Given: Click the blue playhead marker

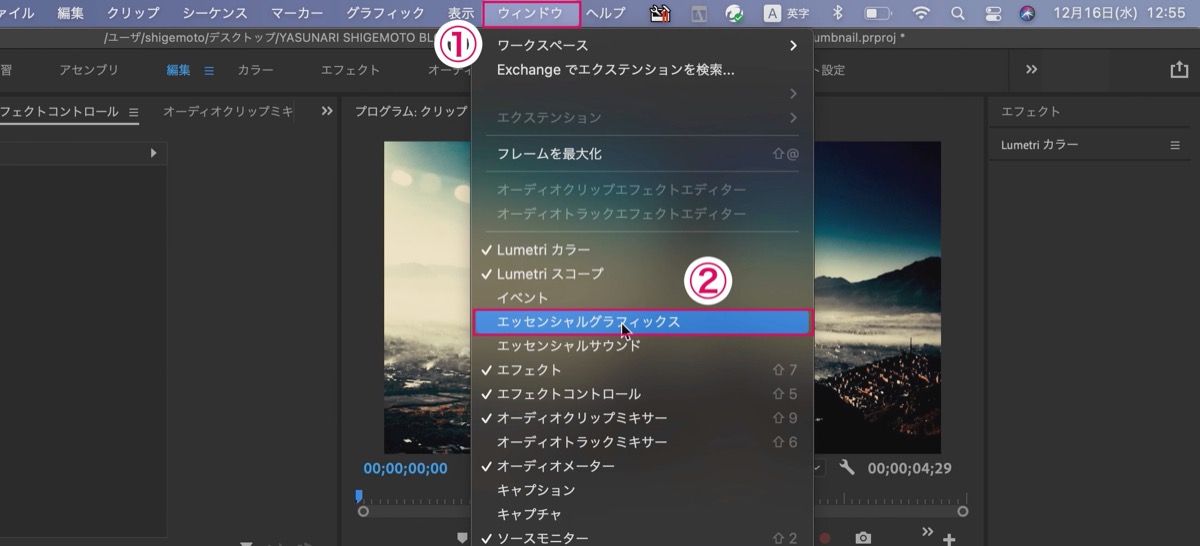Looking at the screenshot, I should [x=359, y=495].
